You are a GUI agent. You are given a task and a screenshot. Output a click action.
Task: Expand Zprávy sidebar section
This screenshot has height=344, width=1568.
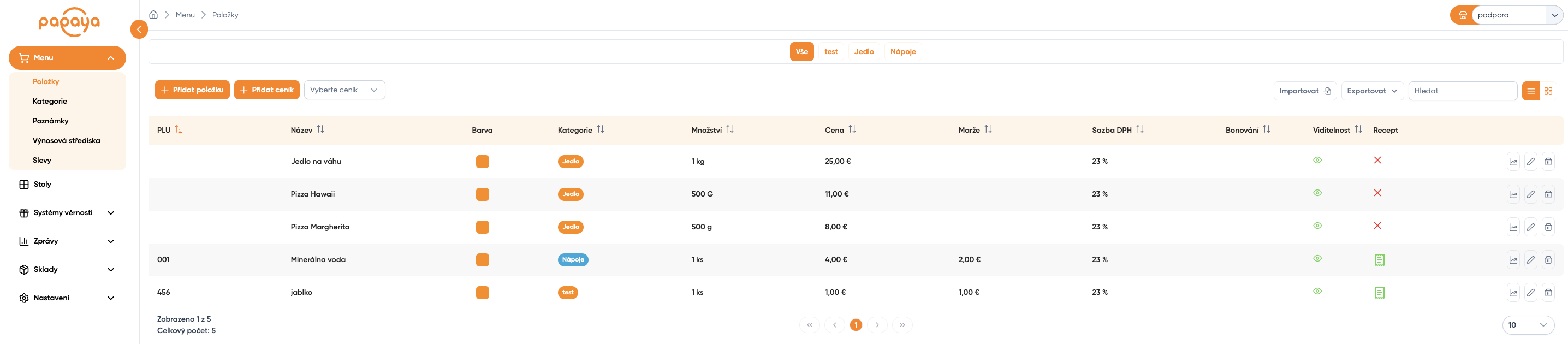point(67,241)
